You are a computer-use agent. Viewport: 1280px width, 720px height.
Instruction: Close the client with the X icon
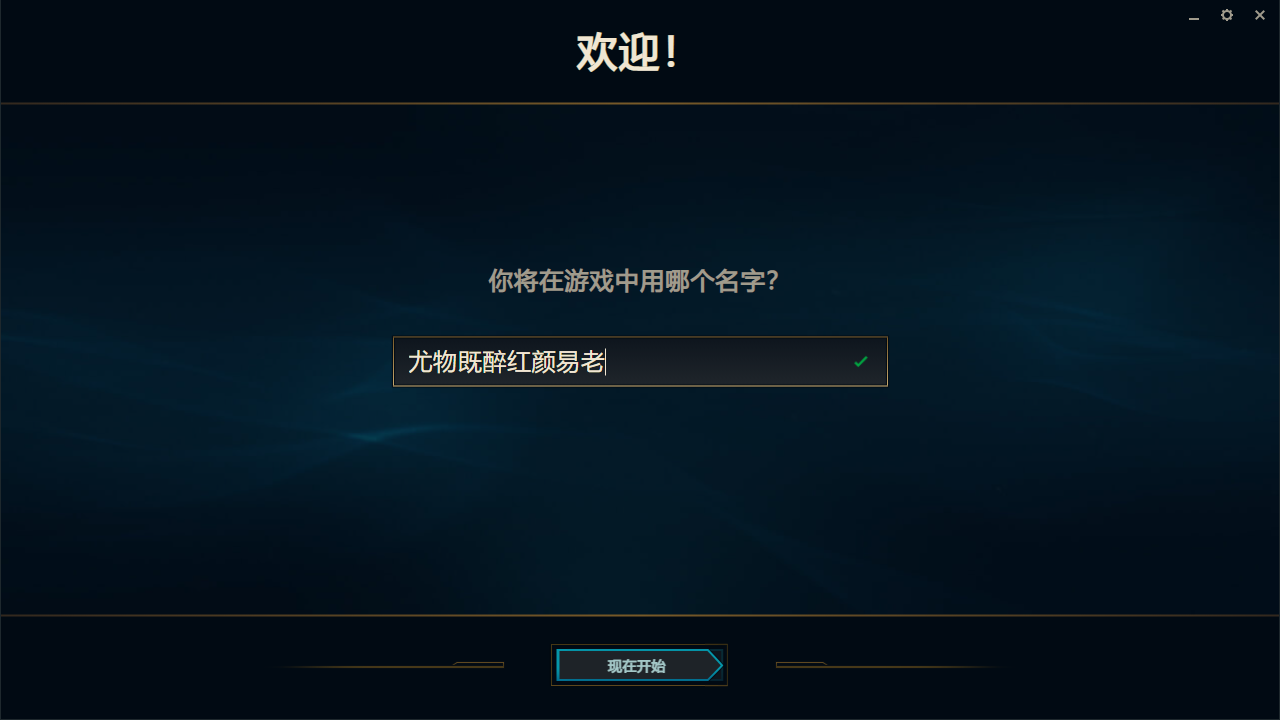(x=1260, y=15)
